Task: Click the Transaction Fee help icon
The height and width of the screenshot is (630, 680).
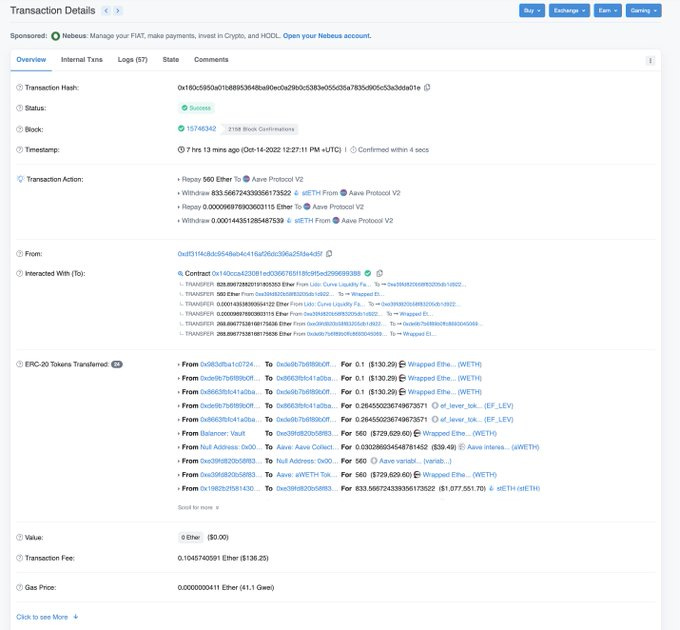Action: click(20, 558)
